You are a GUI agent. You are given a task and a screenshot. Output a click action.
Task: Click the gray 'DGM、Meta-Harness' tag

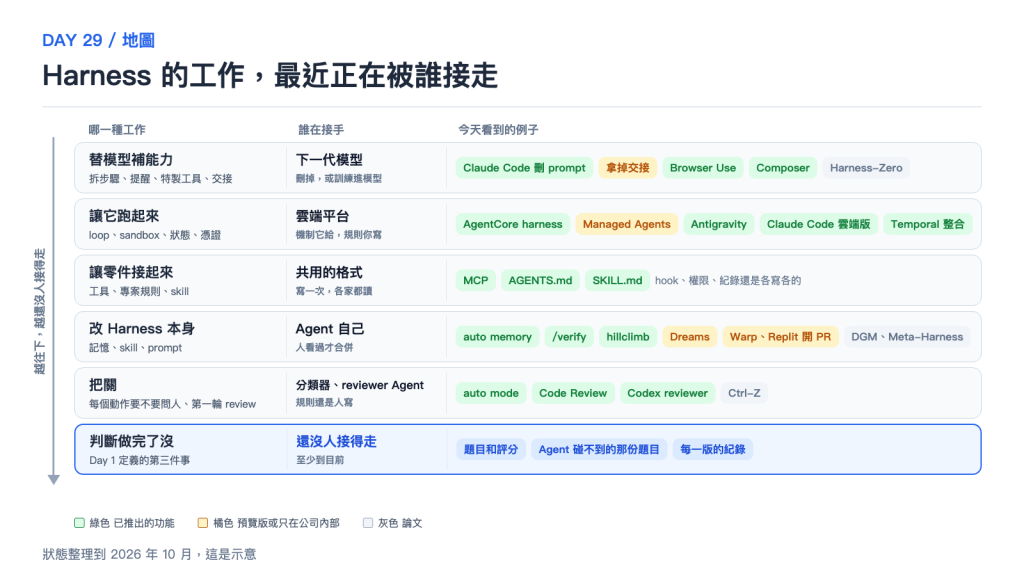907,337
